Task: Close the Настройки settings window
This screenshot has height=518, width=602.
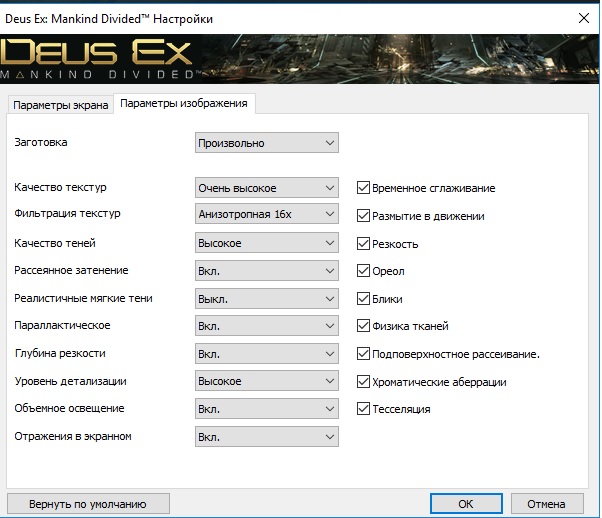Action: pos(584,18)
